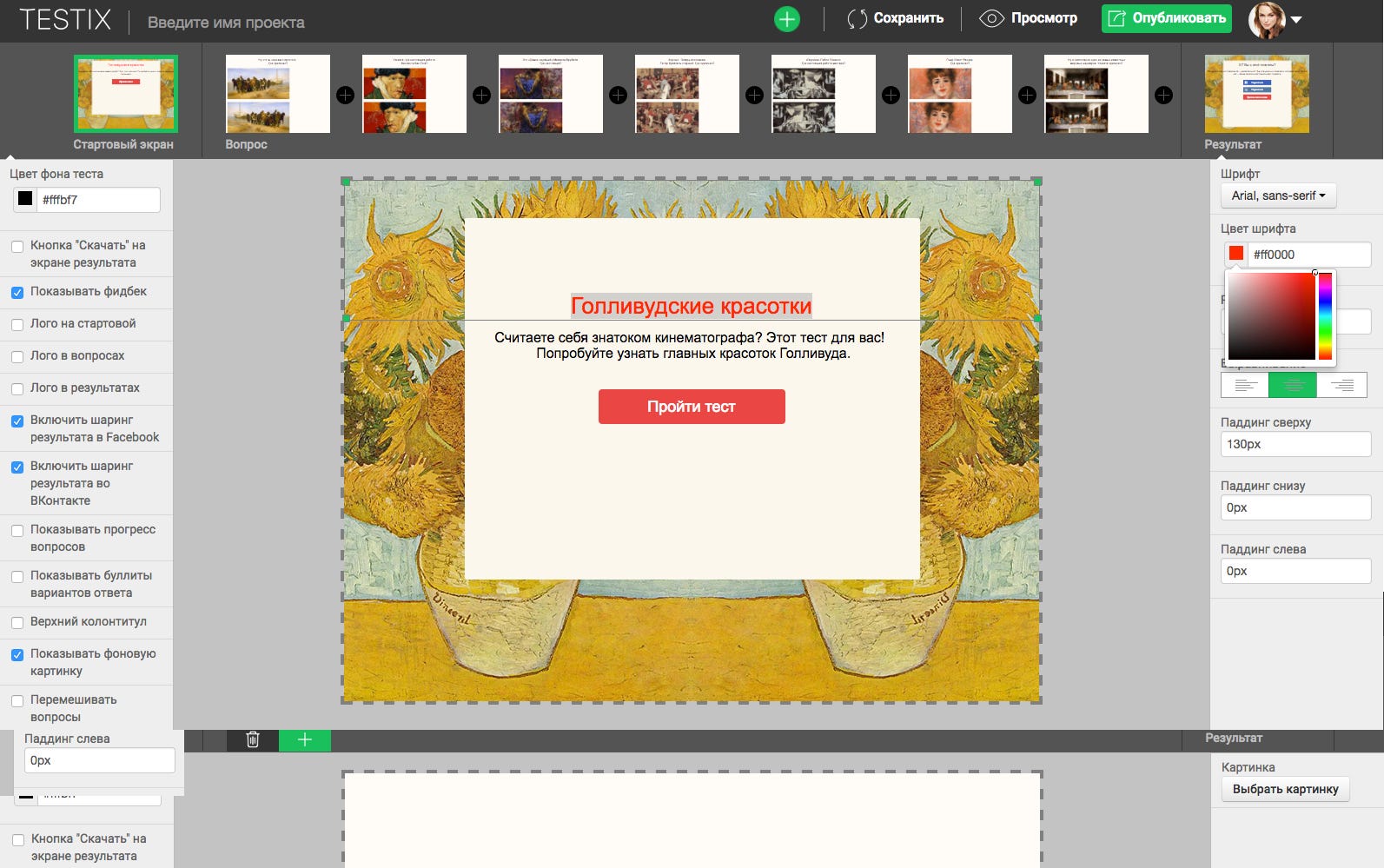
Task: Click the Сохранить save button
Action: pos(895,18)
